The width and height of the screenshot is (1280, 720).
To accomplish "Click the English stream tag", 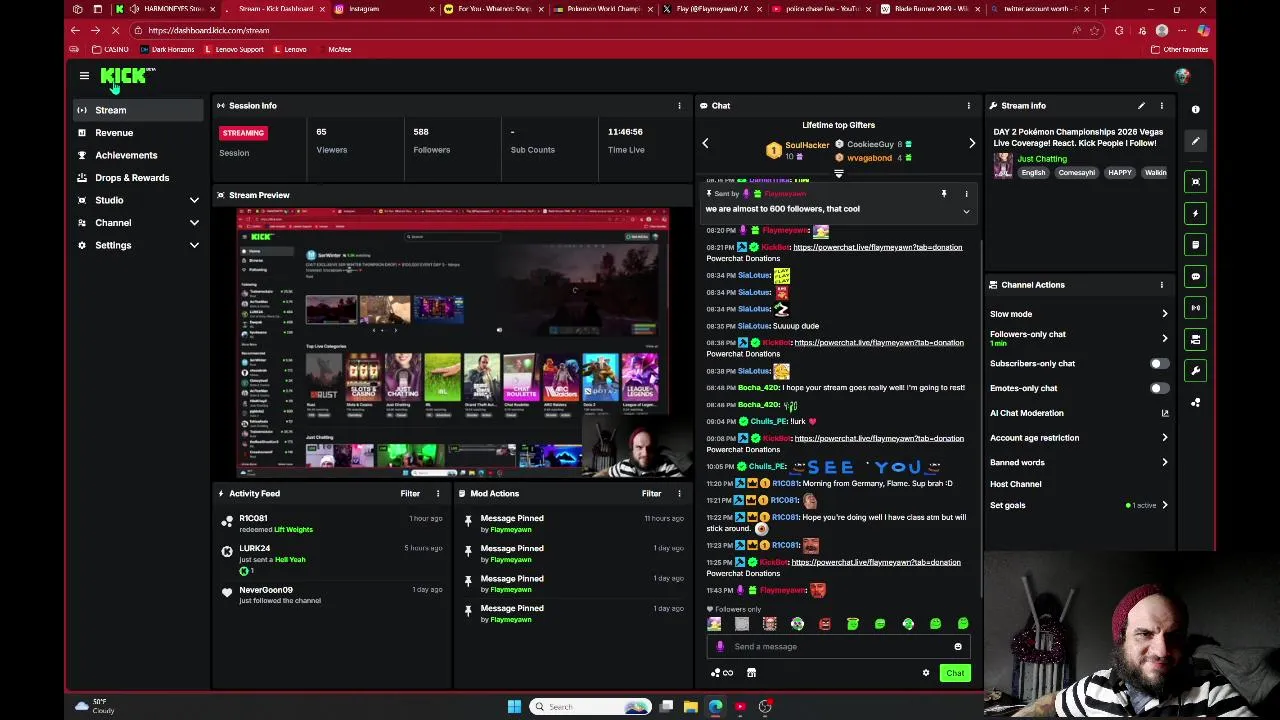I will coord(1033,173).
